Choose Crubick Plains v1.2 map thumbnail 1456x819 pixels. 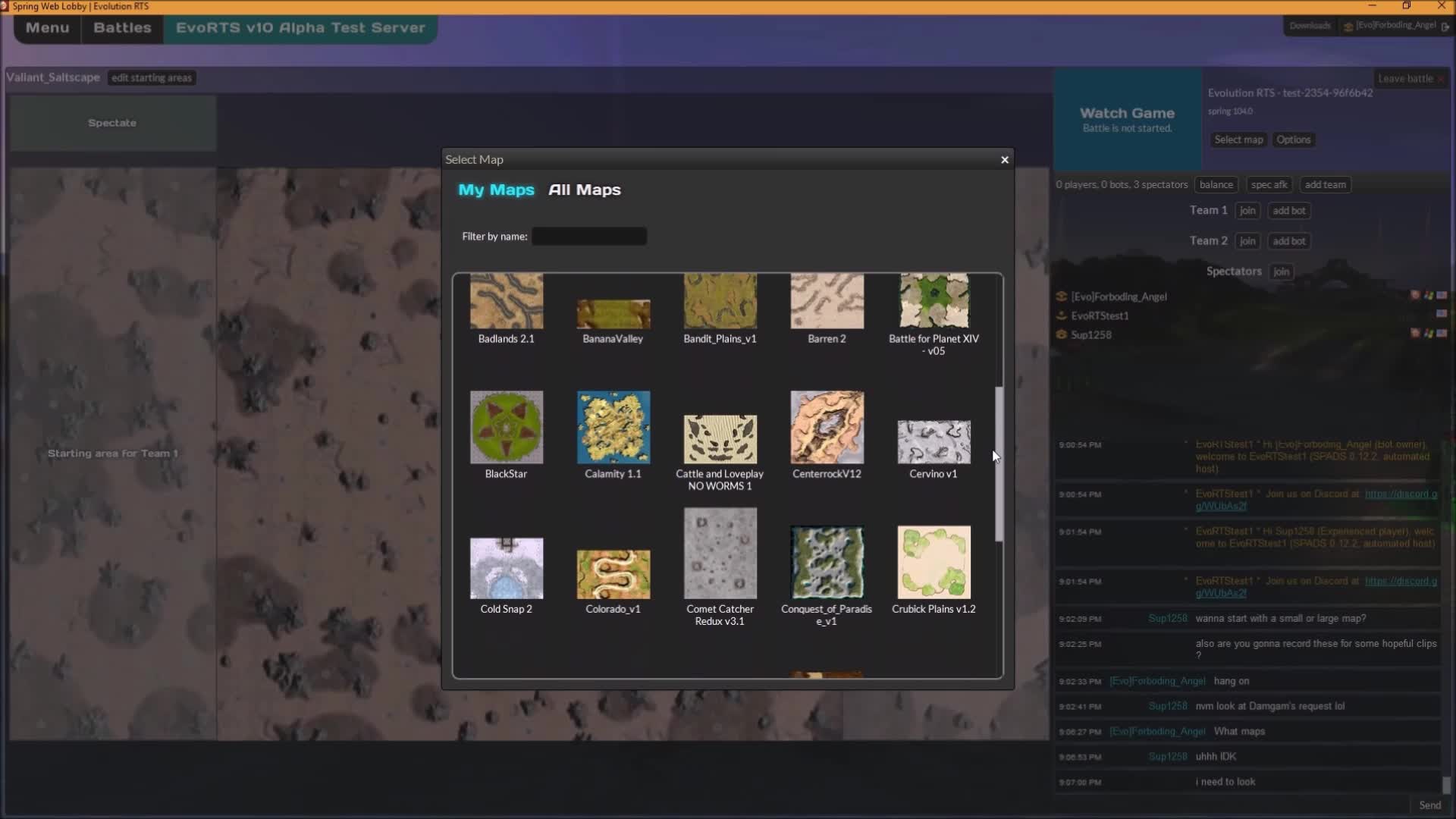click(934, 563)
